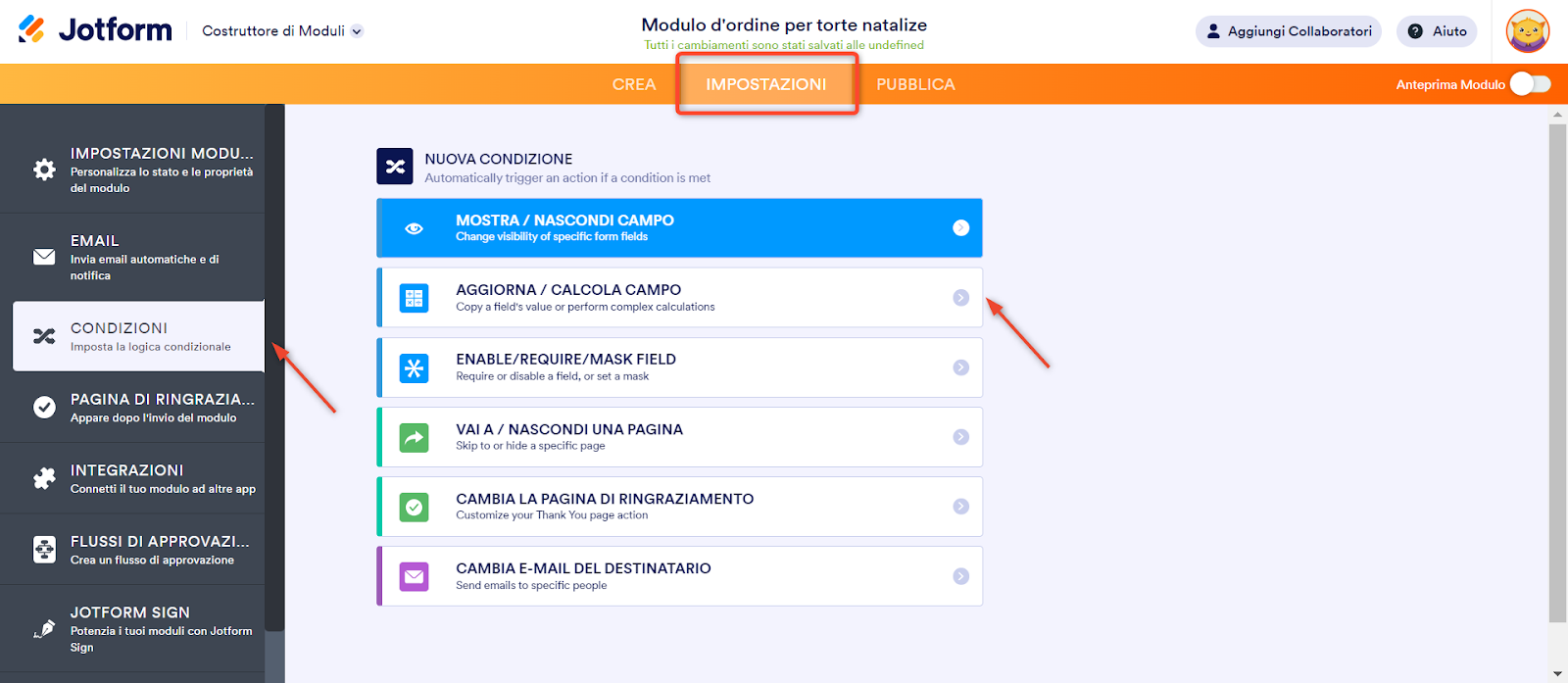Toggle the Anteprima Modulo switch
This screenshot has height=683, width=1568.
click(x=1530, y=84)
